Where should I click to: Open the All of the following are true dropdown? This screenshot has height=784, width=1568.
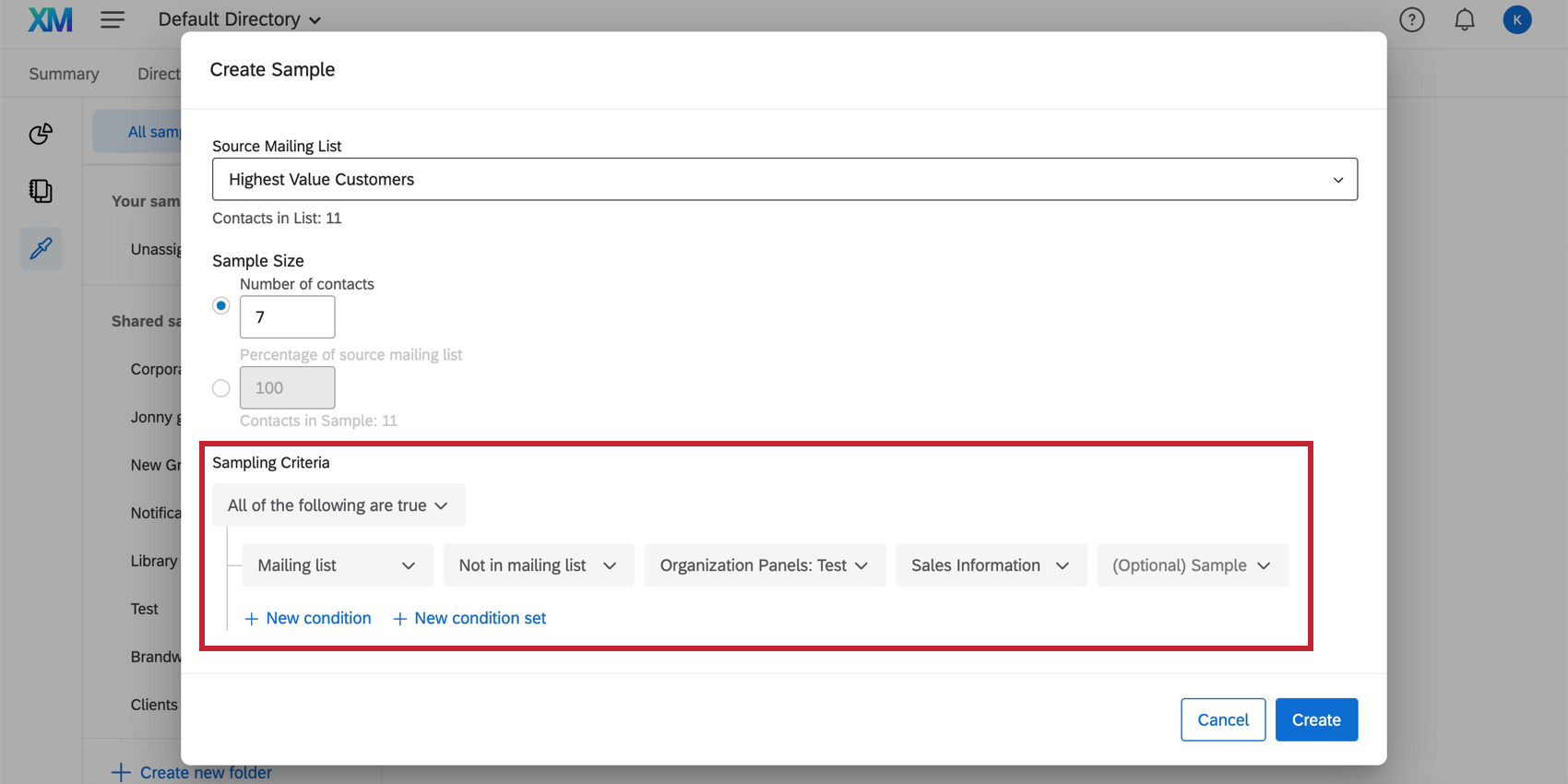pyautogui.click(x=339, y=505)
